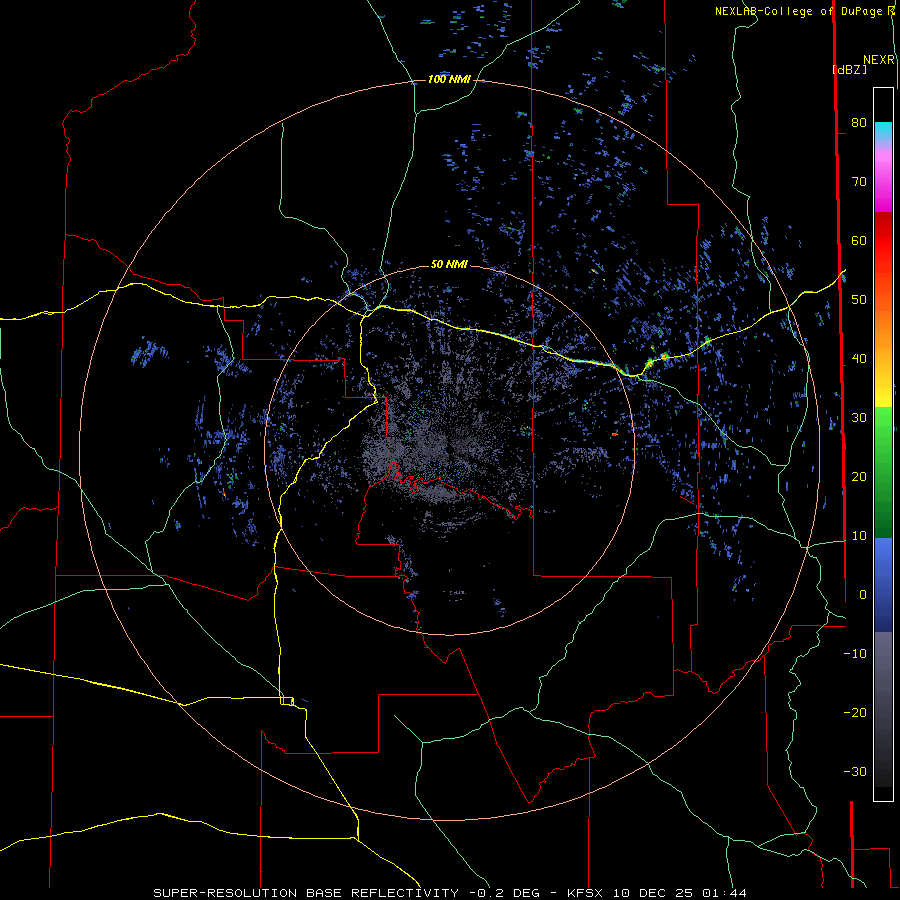Click the 20 value on the dBZ scale

[x=859, y=477]
